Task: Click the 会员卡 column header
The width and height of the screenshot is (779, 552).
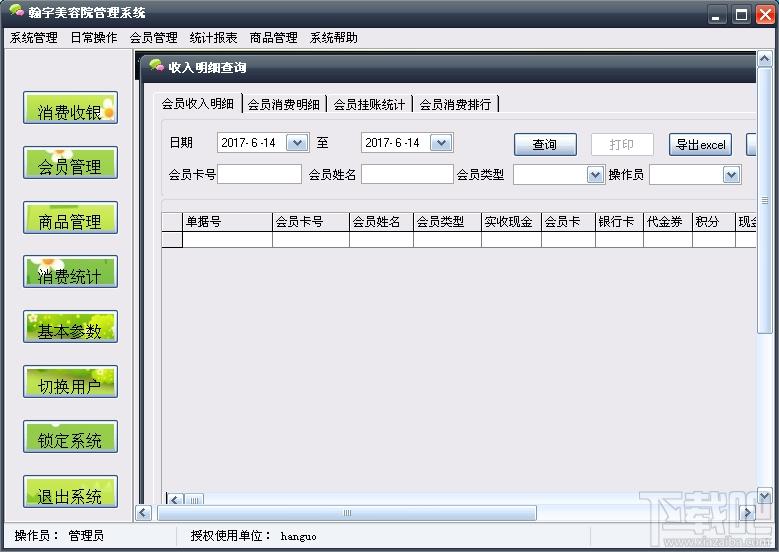Action: point(568,222)
